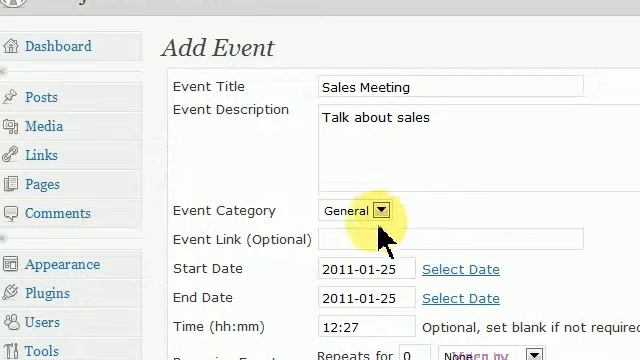Screen dimensions: 640x360
Task: Click the Event Category label
Action: (224, 211)
